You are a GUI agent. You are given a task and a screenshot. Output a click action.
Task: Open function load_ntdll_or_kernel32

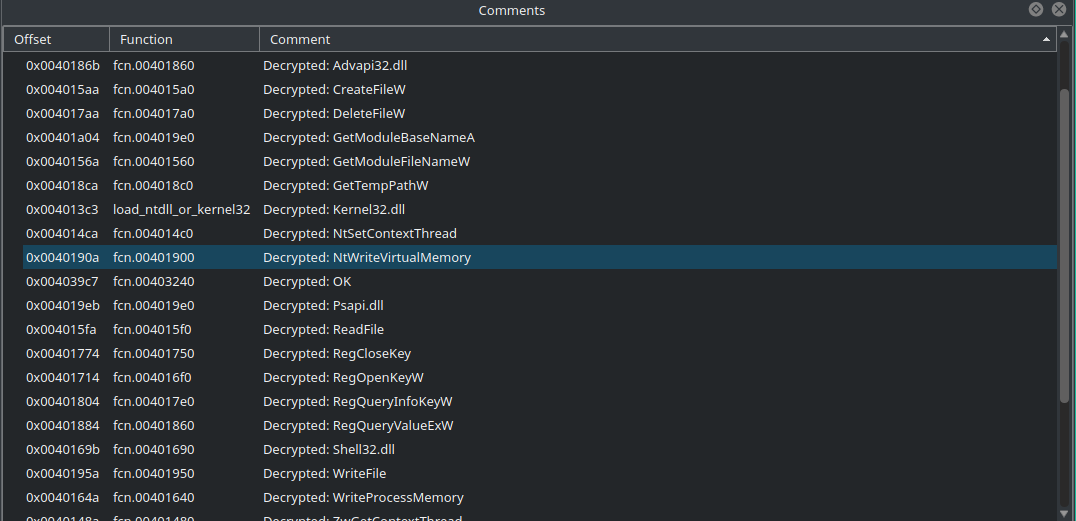click(181, 210)
